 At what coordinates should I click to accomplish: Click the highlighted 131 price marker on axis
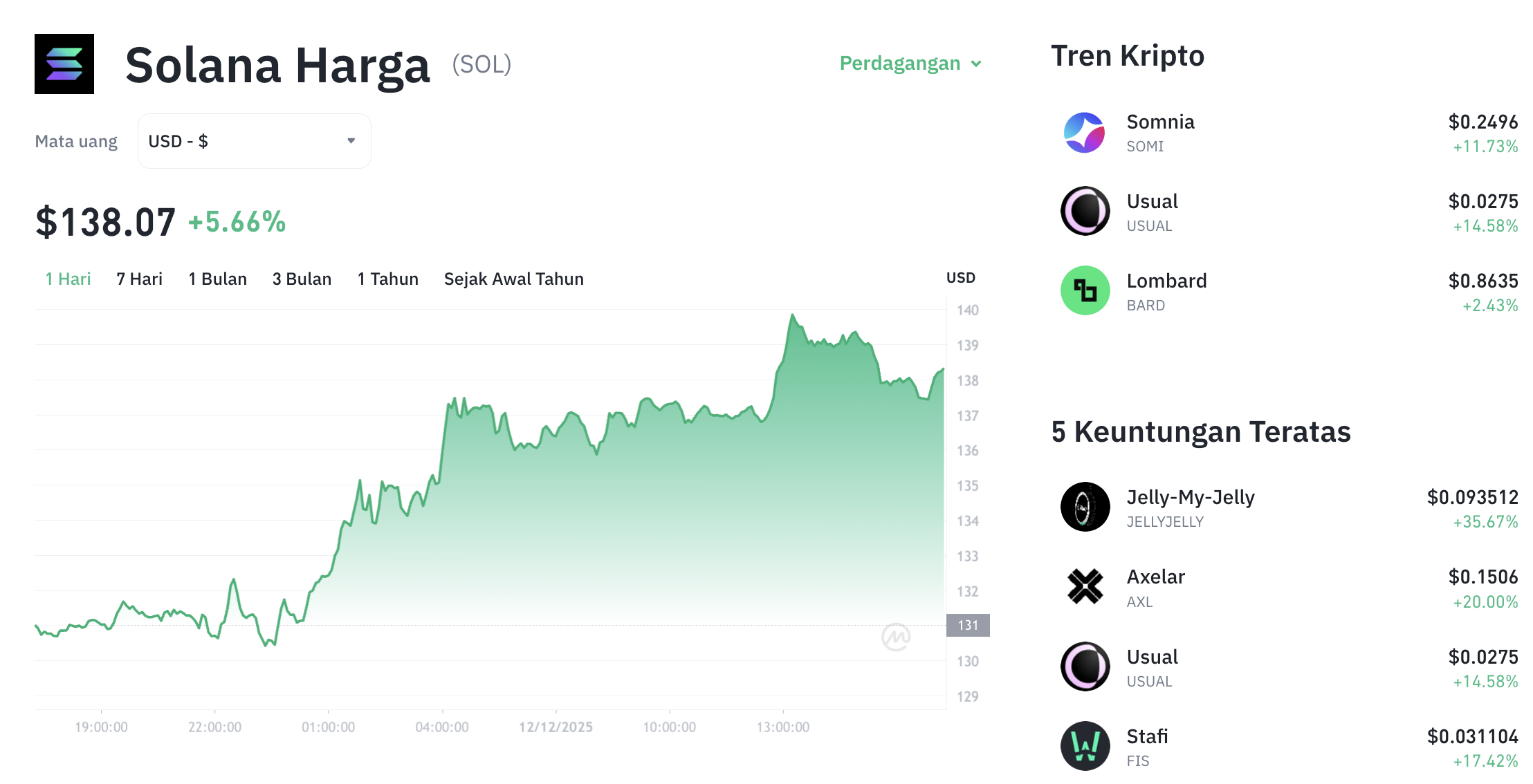point(967,626)
